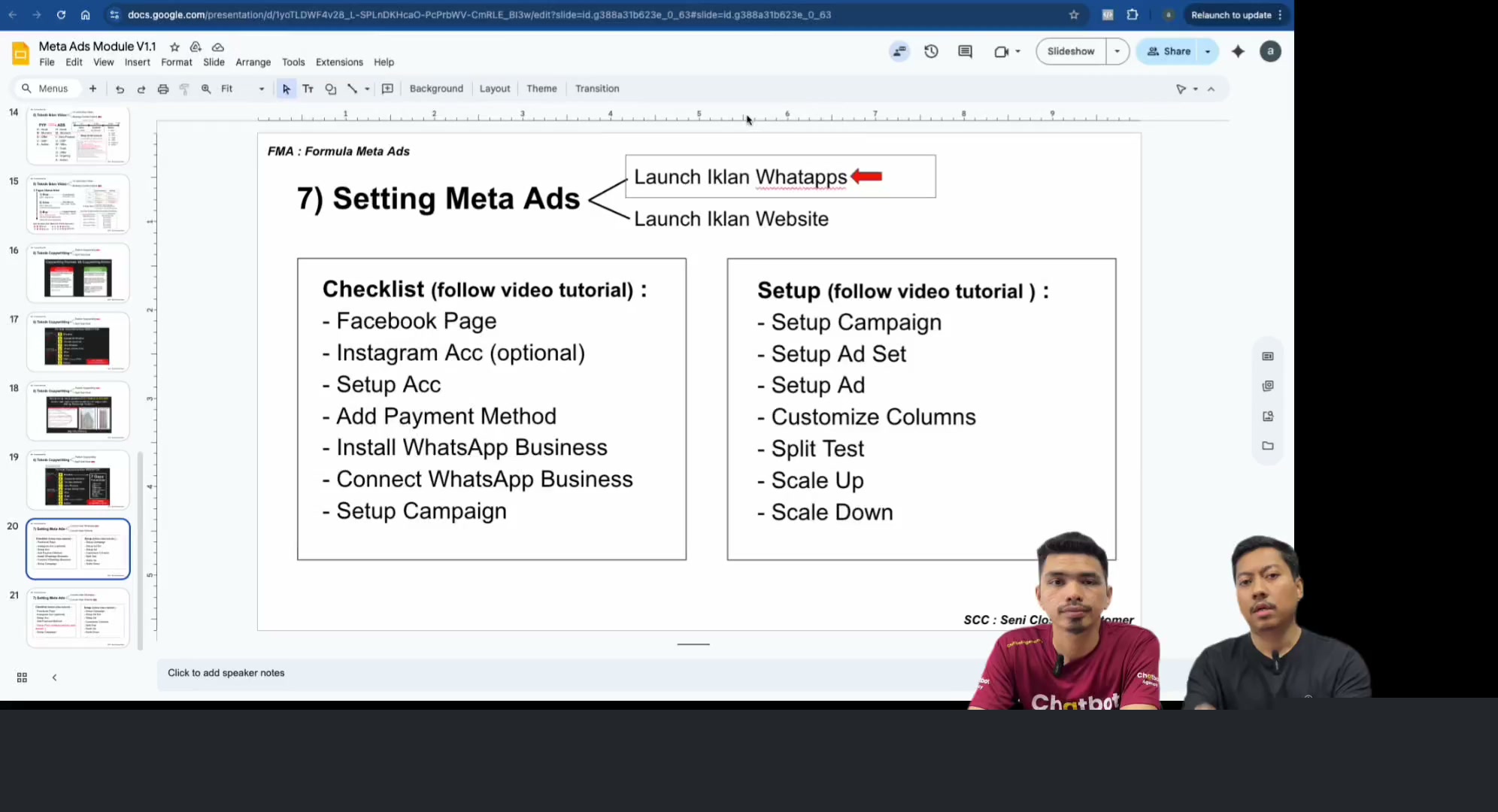
Task: Click the Layout button
Action: (495, 89)
